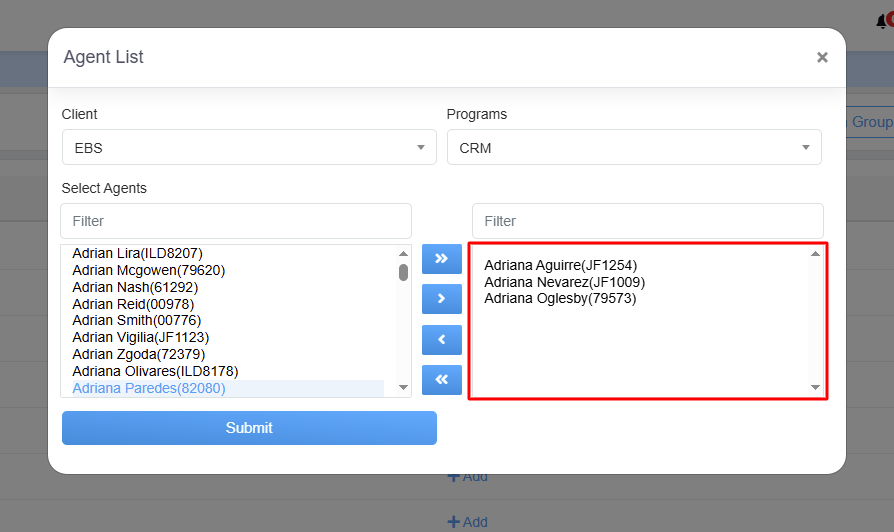
Task: Click the right list scroll up arrow
Action: (x=815, y=254)
